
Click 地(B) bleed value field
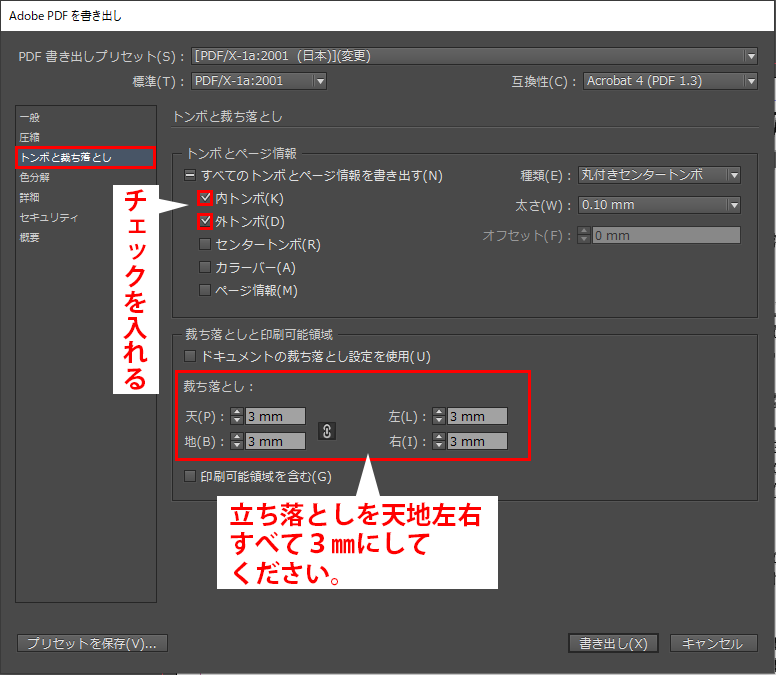[x=275, y=441]
